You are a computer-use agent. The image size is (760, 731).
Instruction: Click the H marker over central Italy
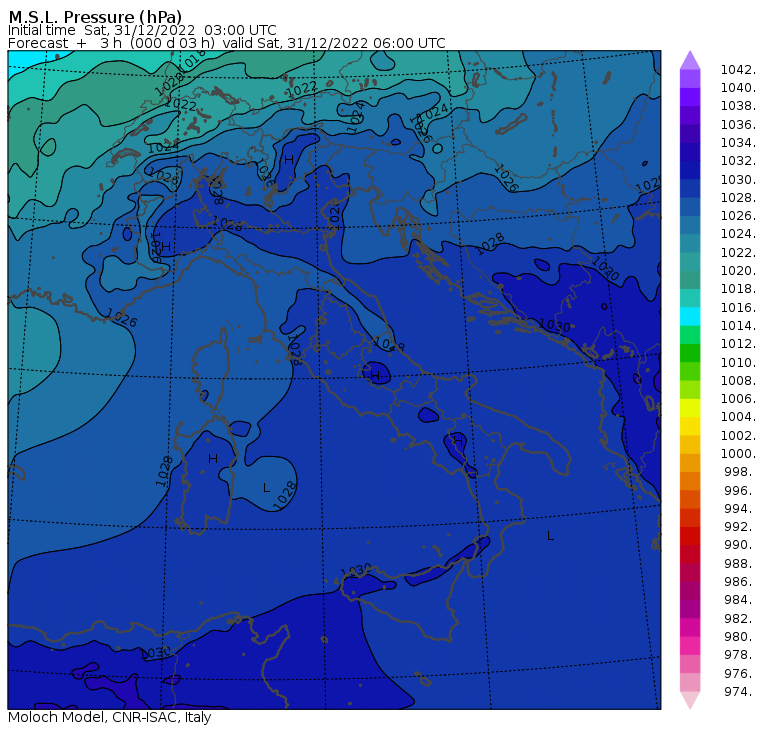point(374,376)
